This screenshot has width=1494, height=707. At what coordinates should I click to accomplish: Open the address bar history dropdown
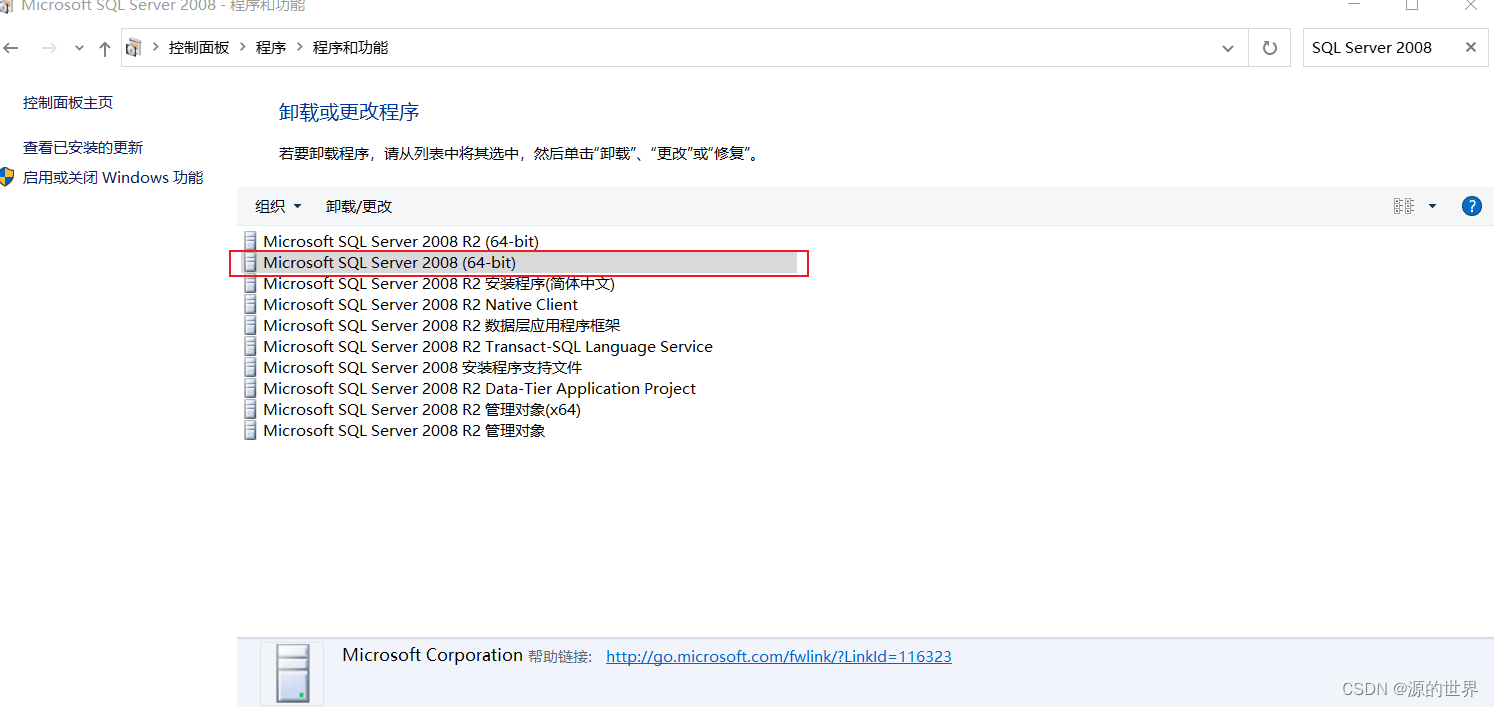pos(1228,48)
